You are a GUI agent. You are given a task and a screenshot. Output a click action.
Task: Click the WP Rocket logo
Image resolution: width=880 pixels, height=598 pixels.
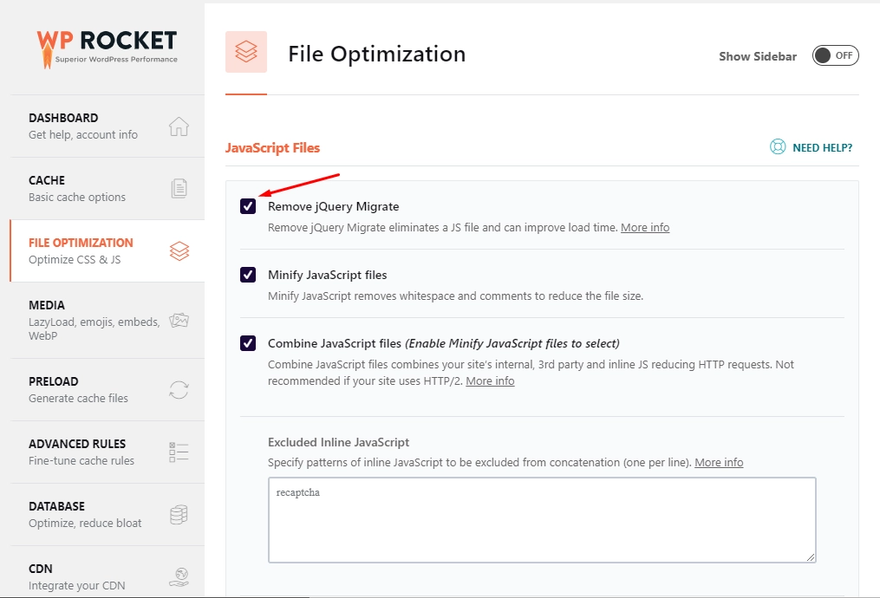(x=106, y=46)
